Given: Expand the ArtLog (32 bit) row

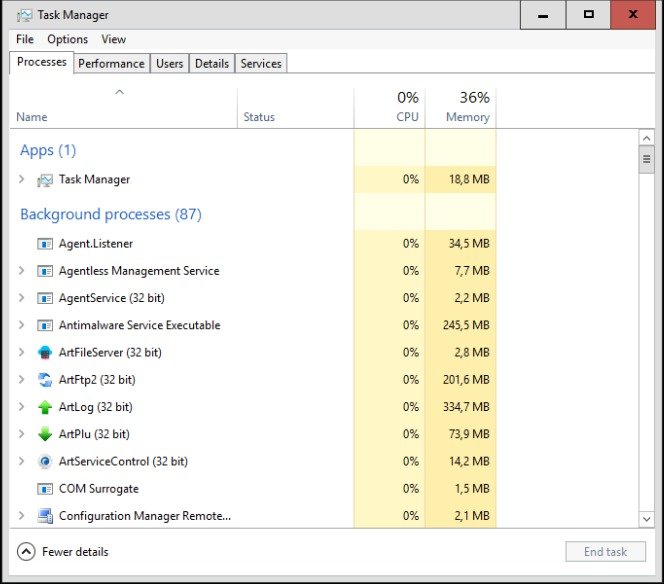Looking at the screenshot, I should coord(22,407).
